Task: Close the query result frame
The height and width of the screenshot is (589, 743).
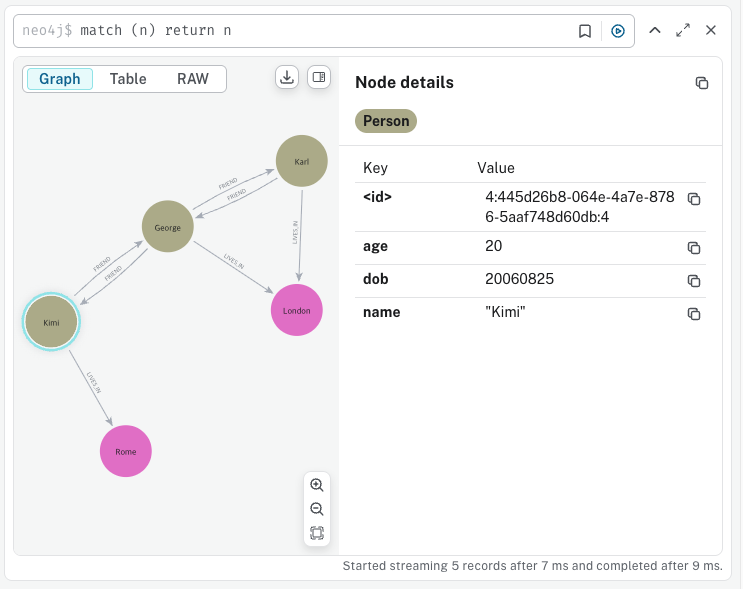Action: click(711, 30)
